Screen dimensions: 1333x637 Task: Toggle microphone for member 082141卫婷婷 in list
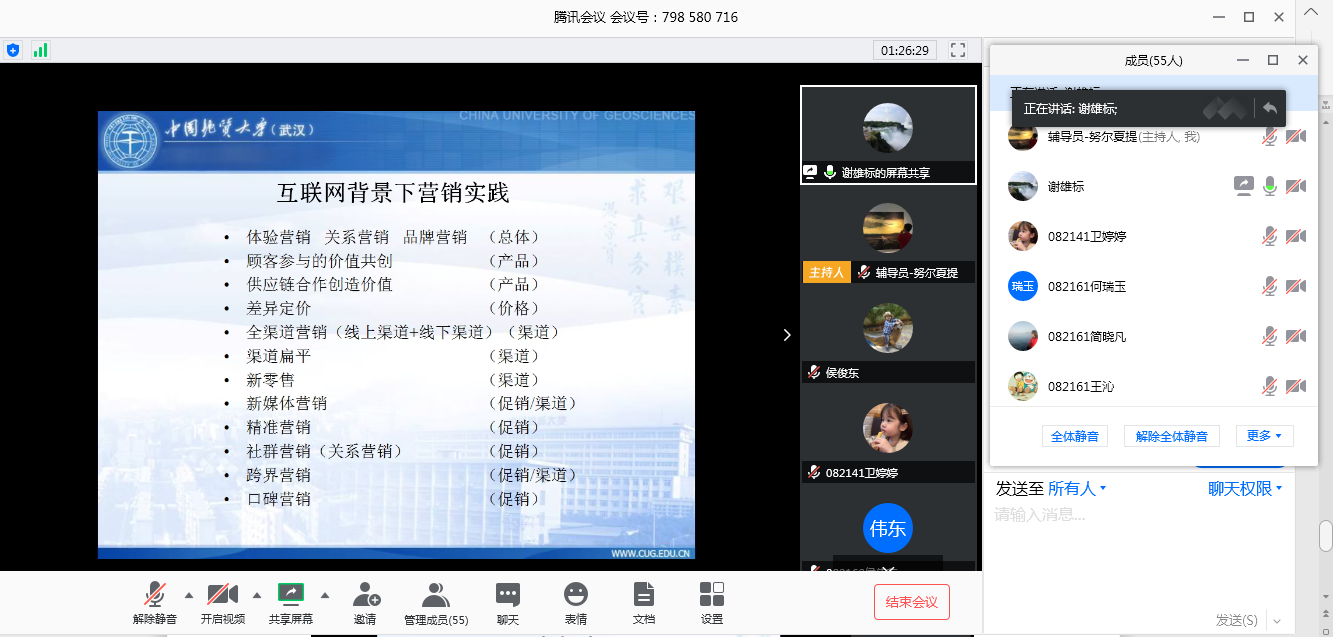[x=1269, y=236]
